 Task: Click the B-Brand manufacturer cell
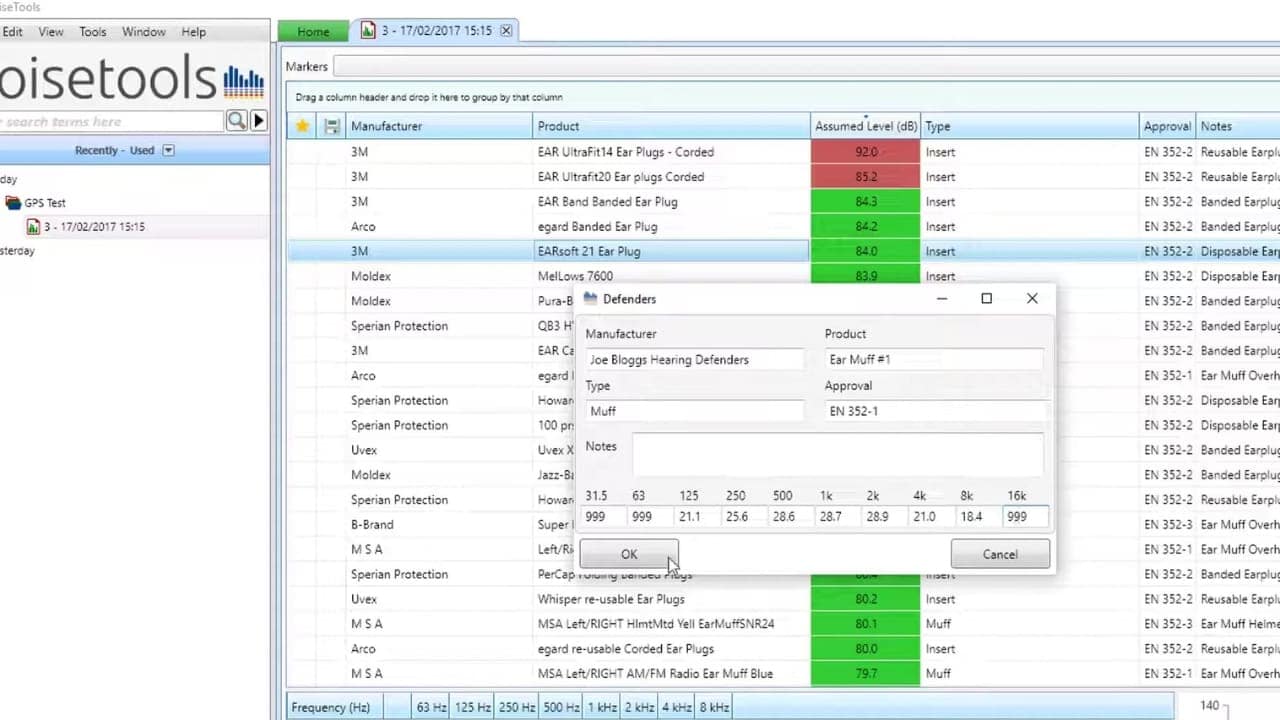(439, 525)
